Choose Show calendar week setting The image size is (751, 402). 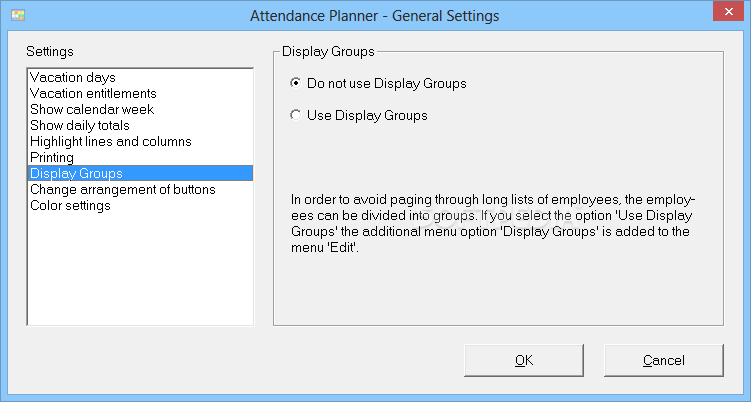[x=140, y=109]
